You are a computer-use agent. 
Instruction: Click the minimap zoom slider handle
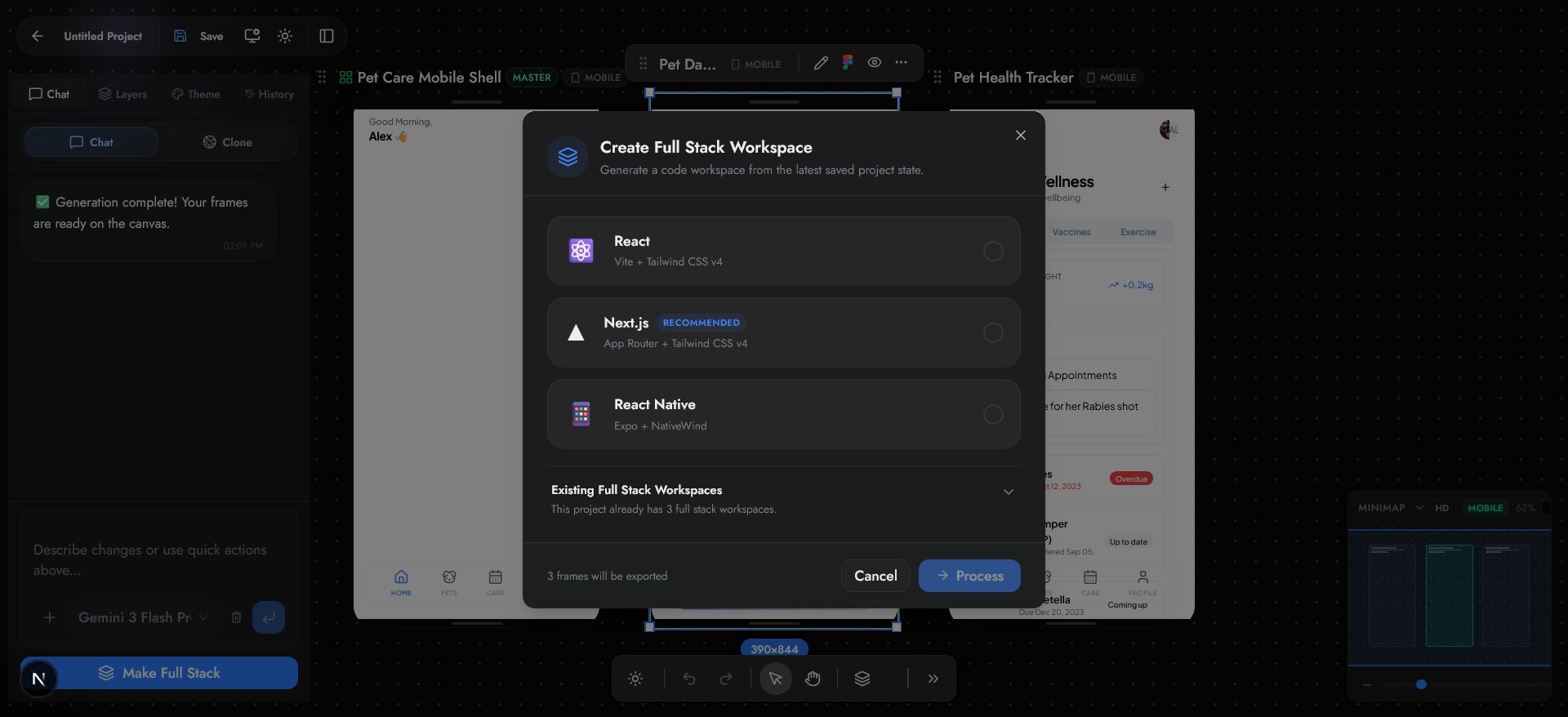(1421, 684)
